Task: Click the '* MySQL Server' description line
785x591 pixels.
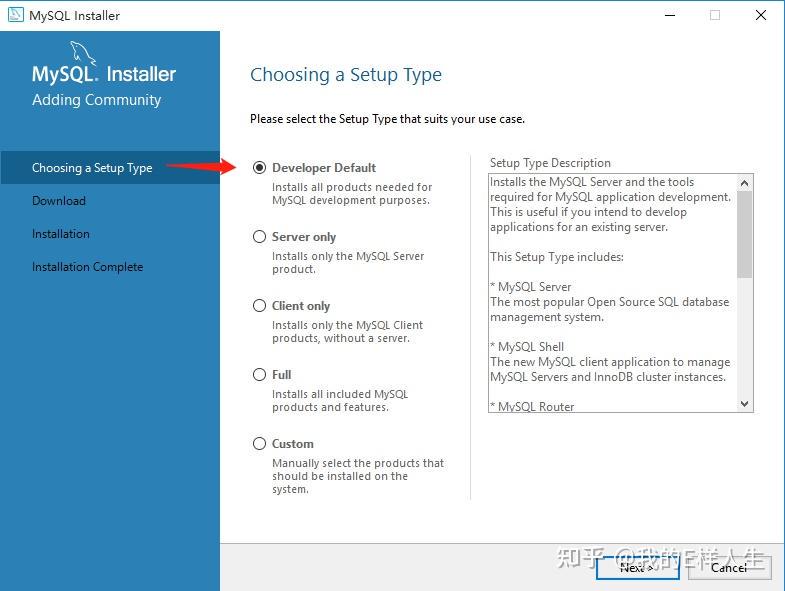Action: tap(531, 286)
